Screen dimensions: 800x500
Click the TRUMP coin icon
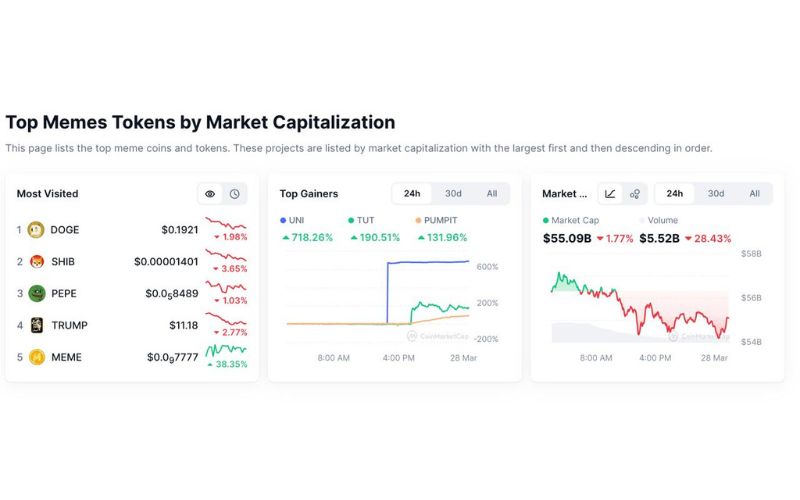coord(36,325)
